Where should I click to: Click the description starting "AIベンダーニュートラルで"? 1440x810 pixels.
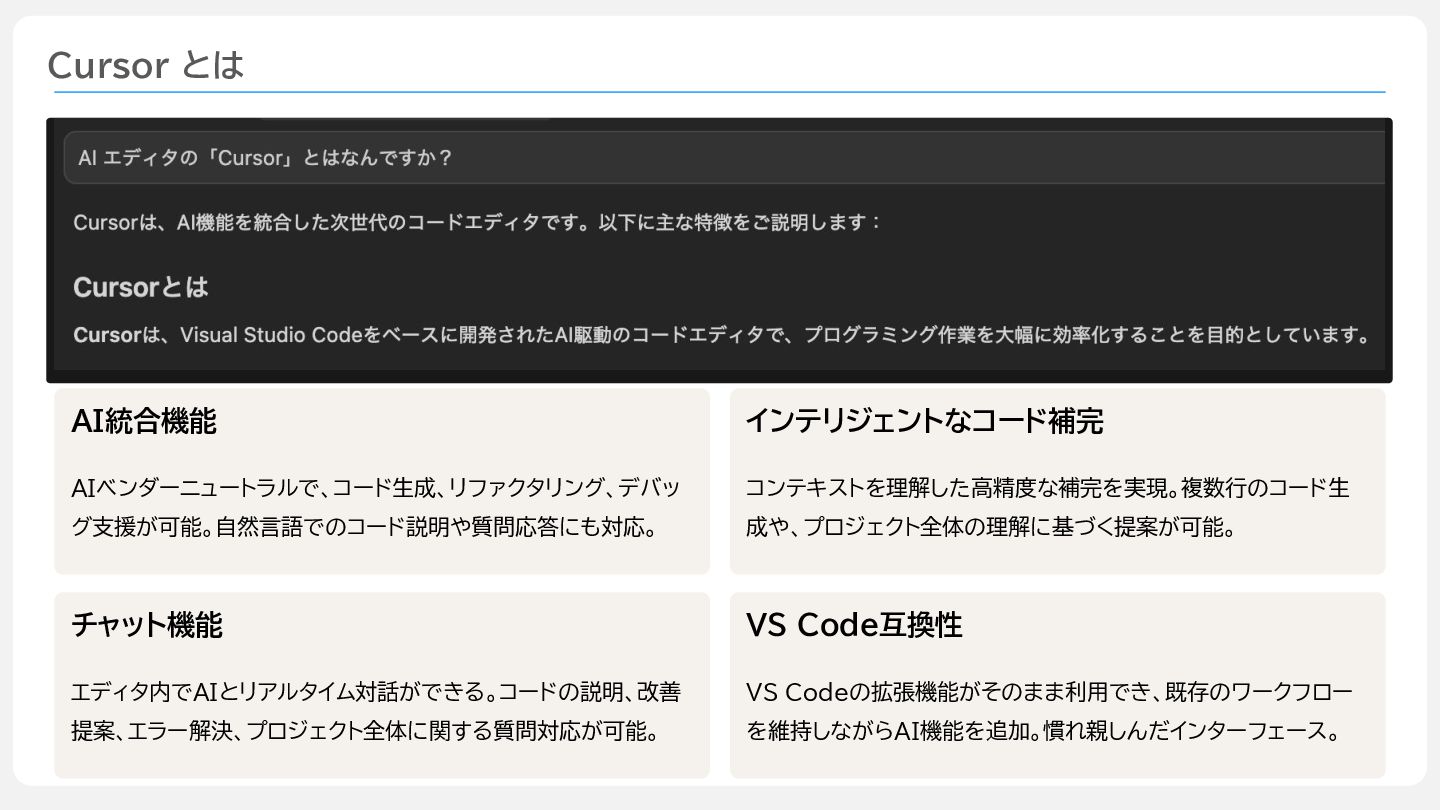pyautogui.click(x=376, y=507)
